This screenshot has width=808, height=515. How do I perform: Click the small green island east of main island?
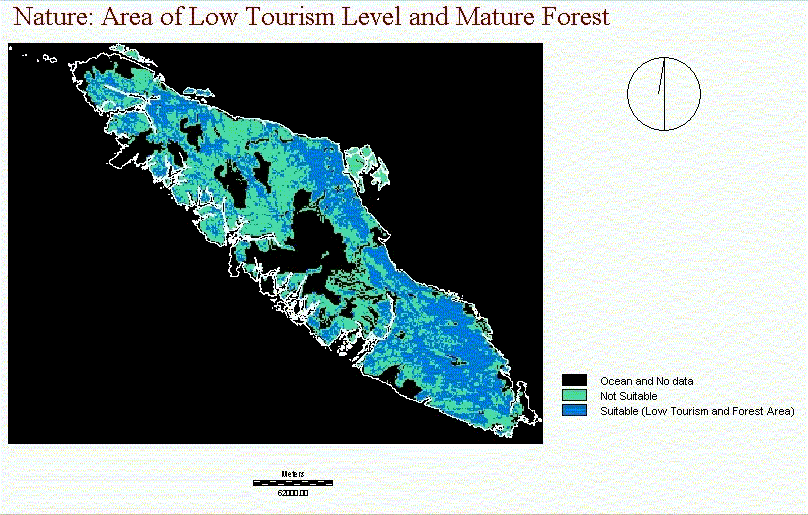[x=366, y=166]
